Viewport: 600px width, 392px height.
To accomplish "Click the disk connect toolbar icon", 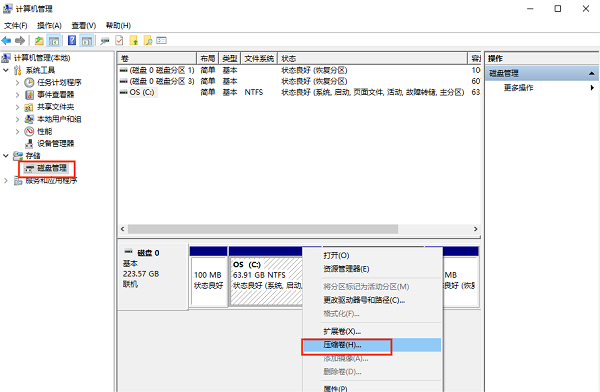I will point(105,41).
